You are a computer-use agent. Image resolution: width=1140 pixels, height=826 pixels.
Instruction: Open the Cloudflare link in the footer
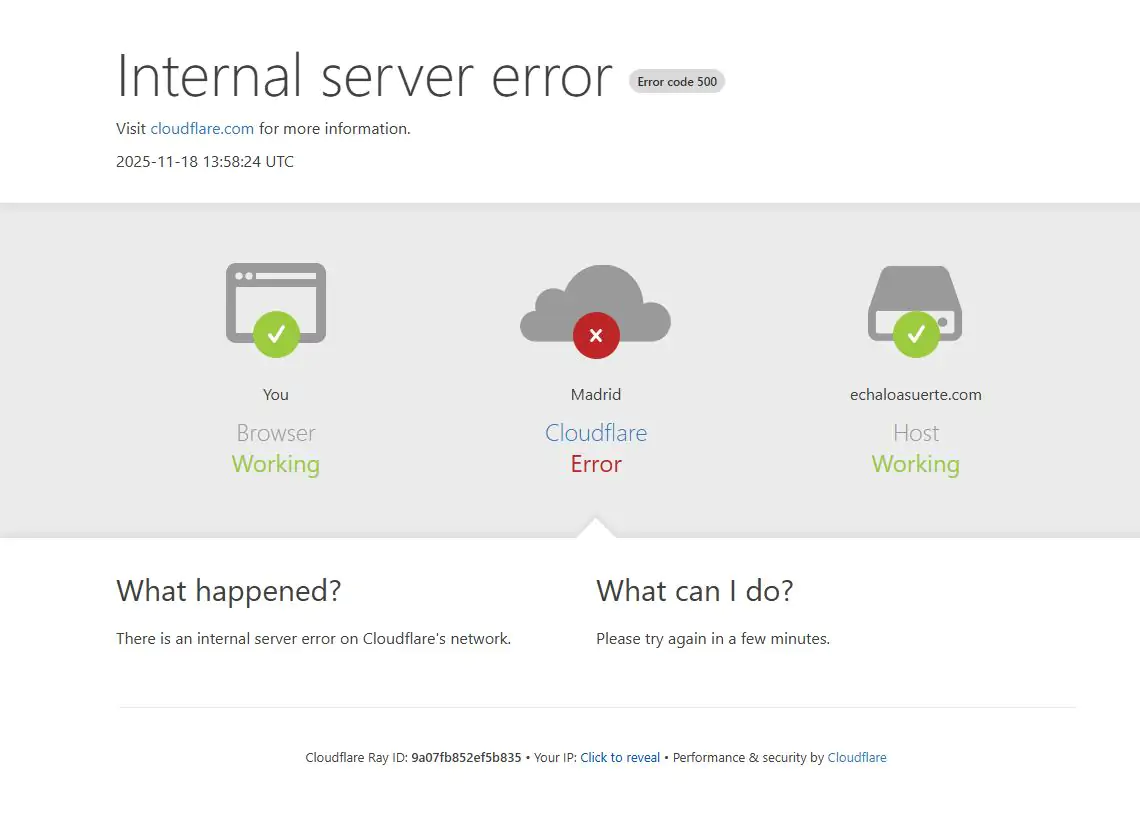point(857,757)
